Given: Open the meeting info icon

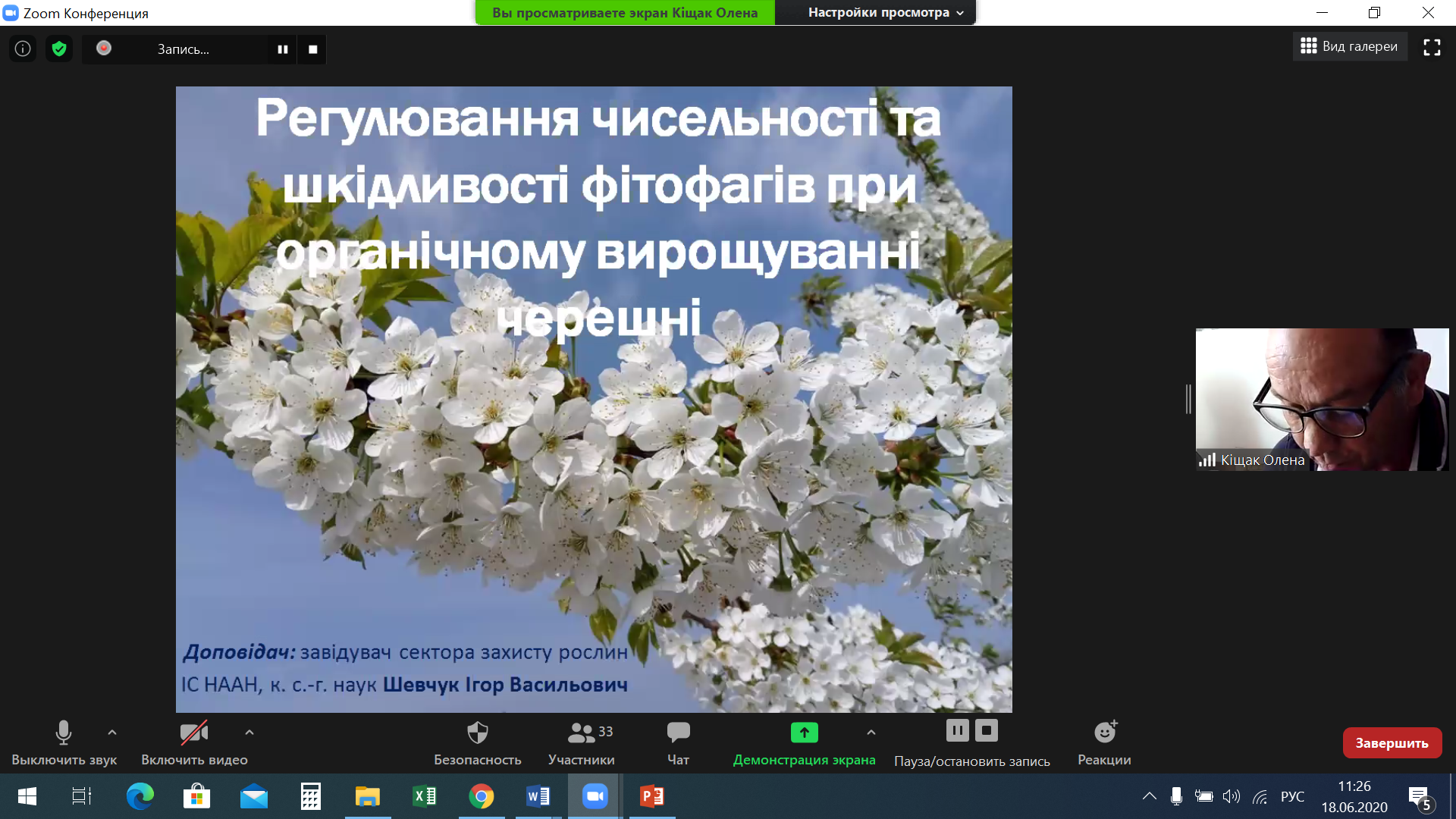Looking at the screenshot, I should [23, 49].
